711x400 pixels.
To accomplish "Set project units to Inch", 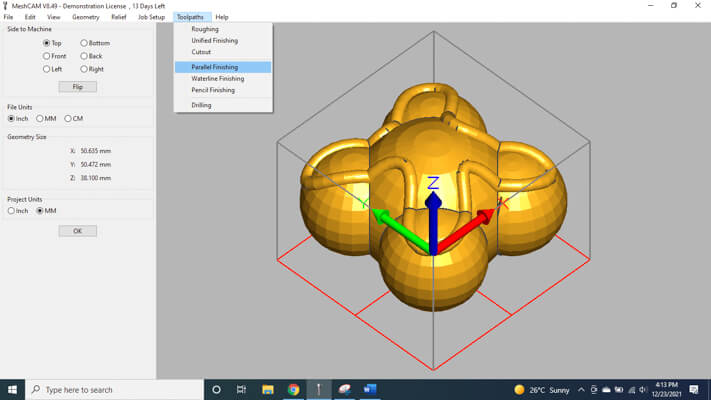I will (11, 210).
